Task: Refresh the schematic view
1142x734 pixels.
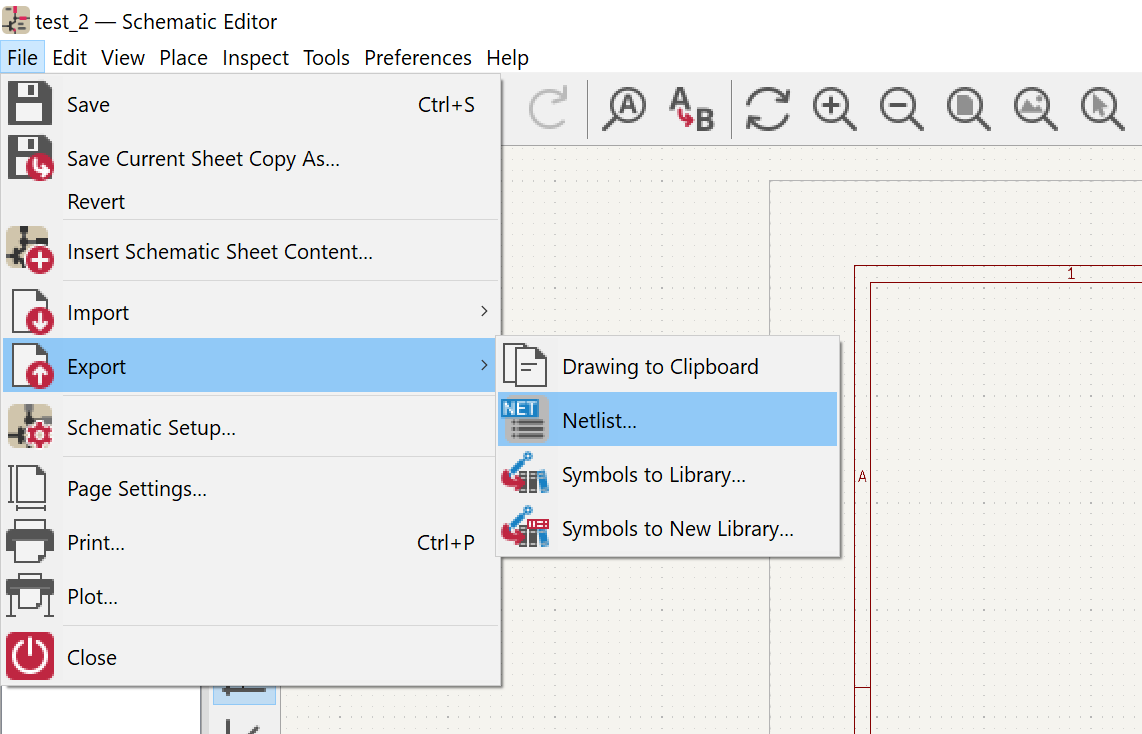Action: pyautogui.click(x=768, y=108)
